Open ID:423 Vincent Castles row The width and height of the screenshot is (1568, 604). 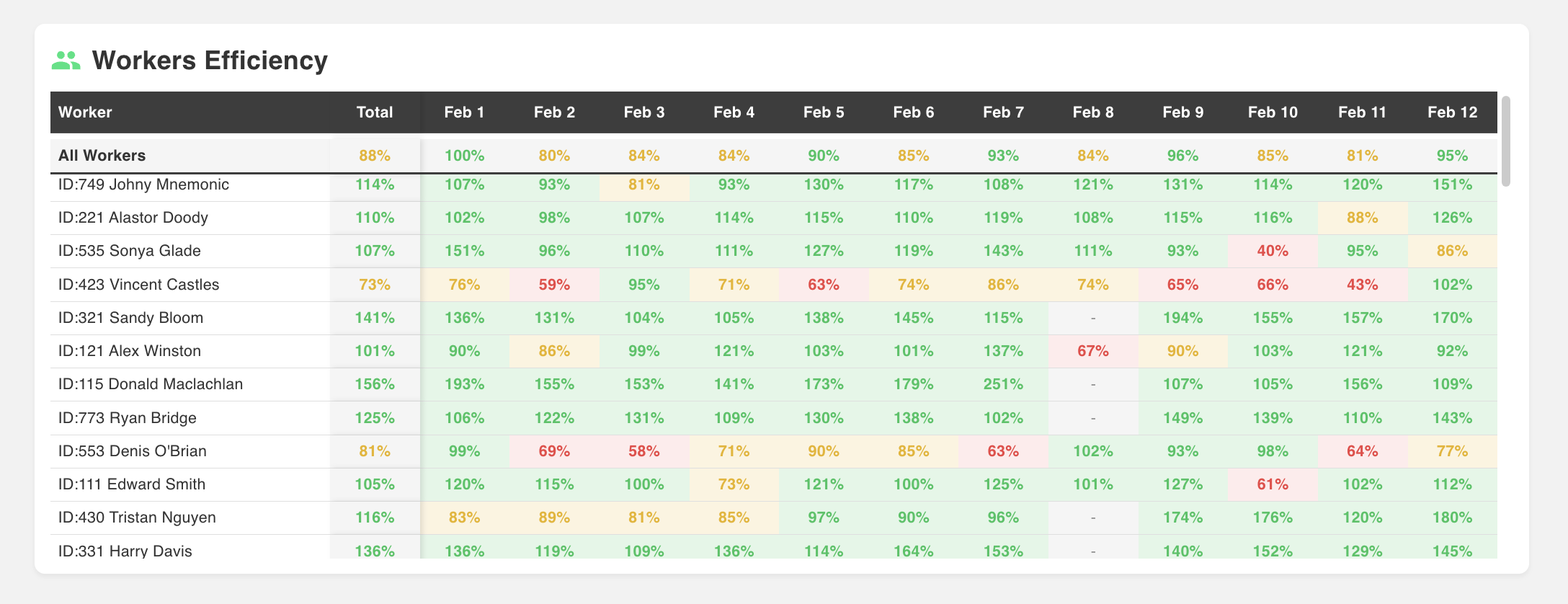[139, 285]
